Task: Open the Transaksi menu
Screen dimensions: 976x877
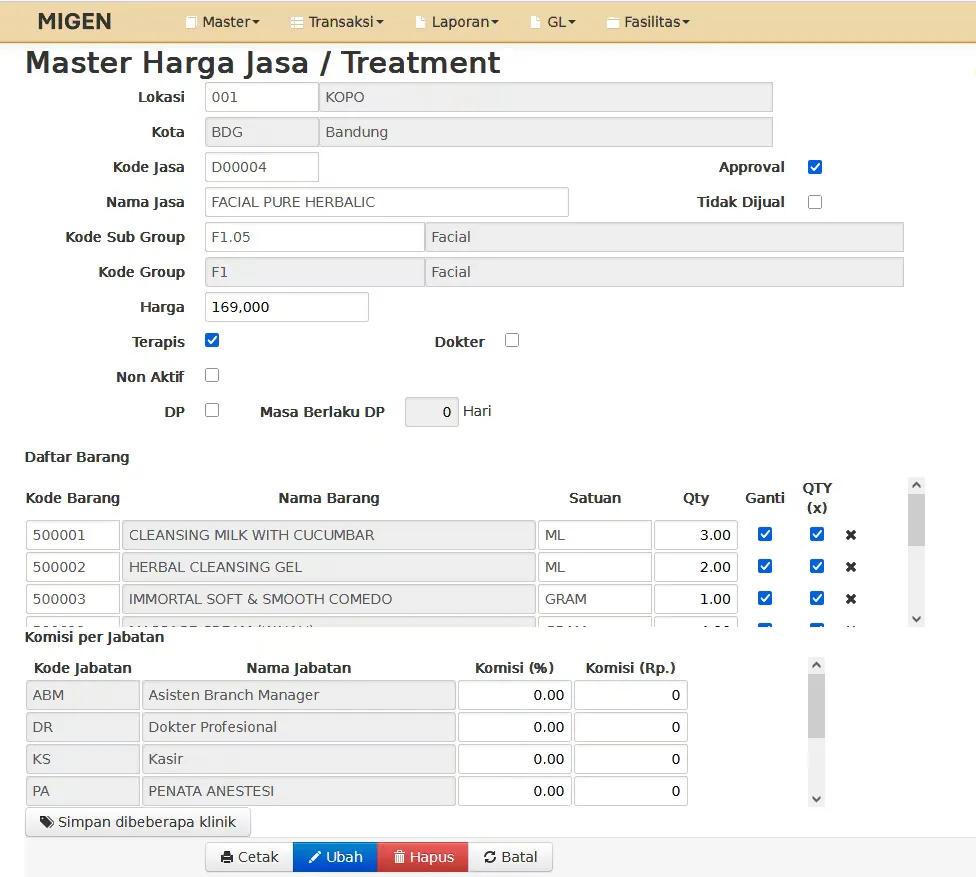Action: point(337,22)
